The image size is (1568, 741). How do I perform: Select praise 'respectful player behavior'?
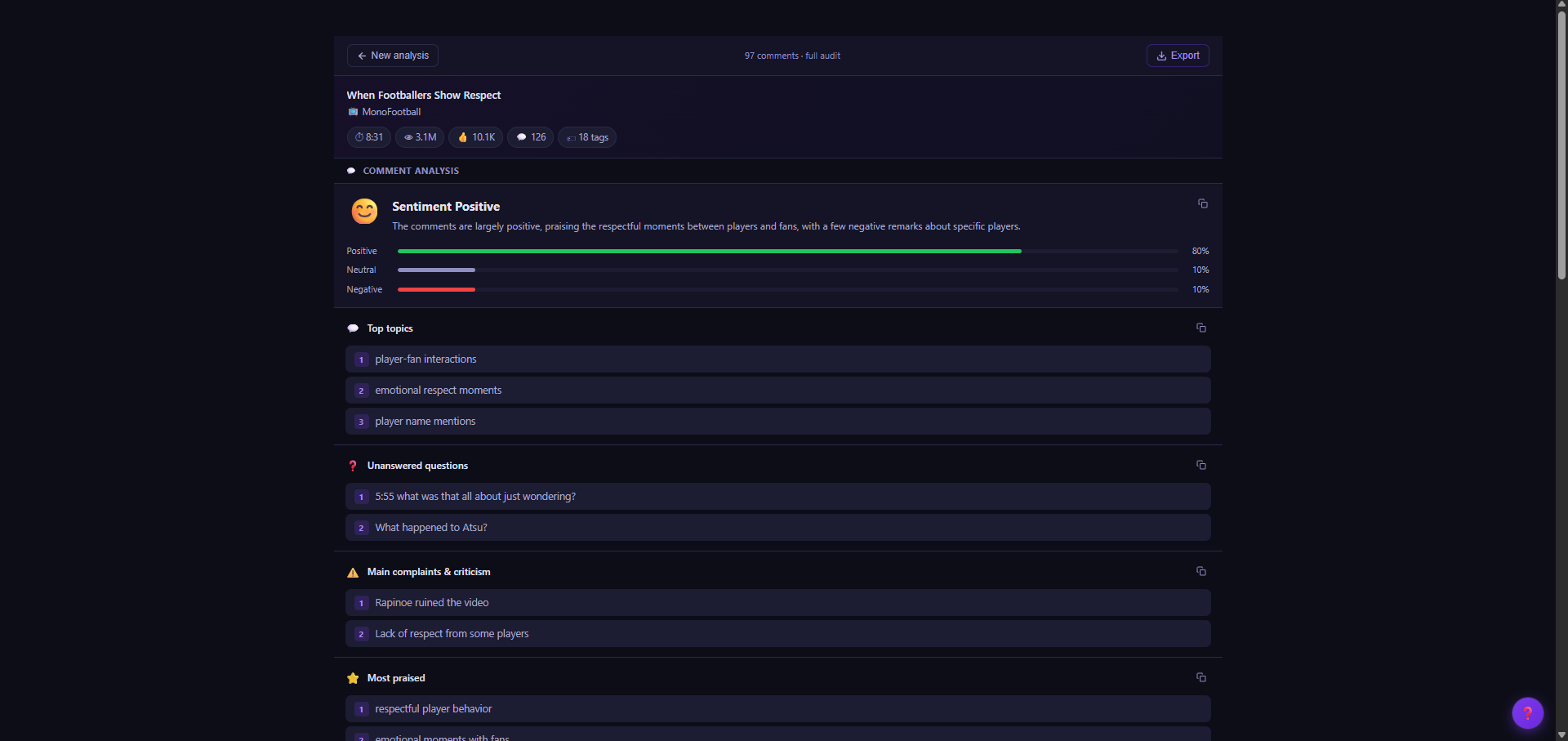[778, 709]
